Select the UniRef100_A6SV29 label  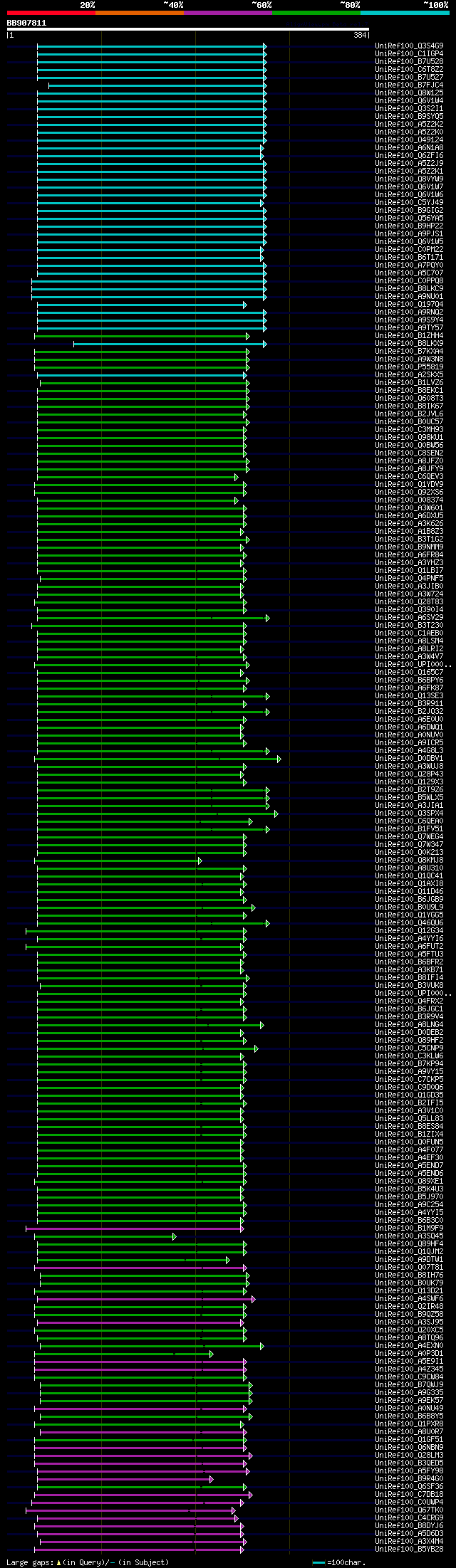[409, 618]
